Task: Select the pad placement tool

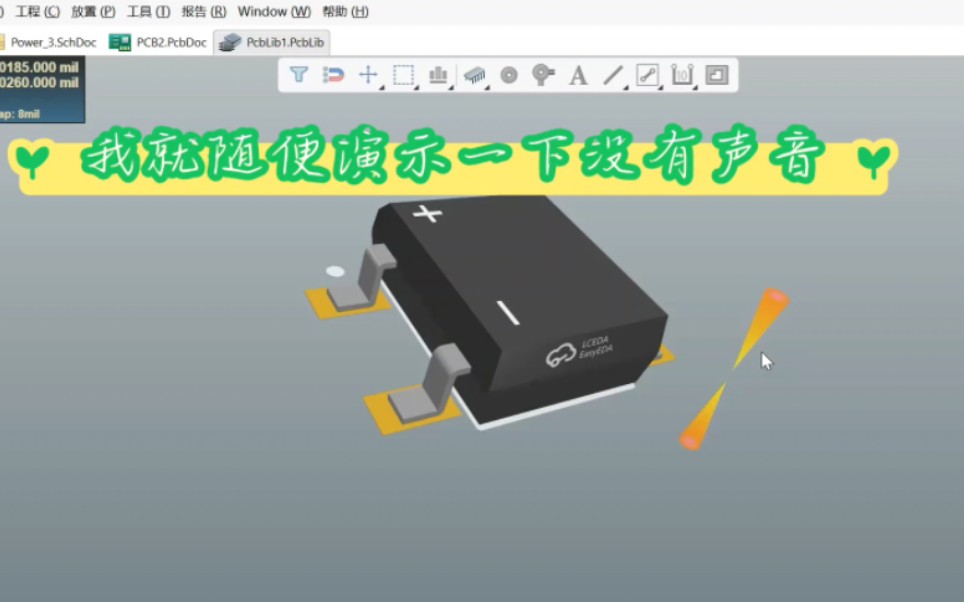Action: [543, 73]
